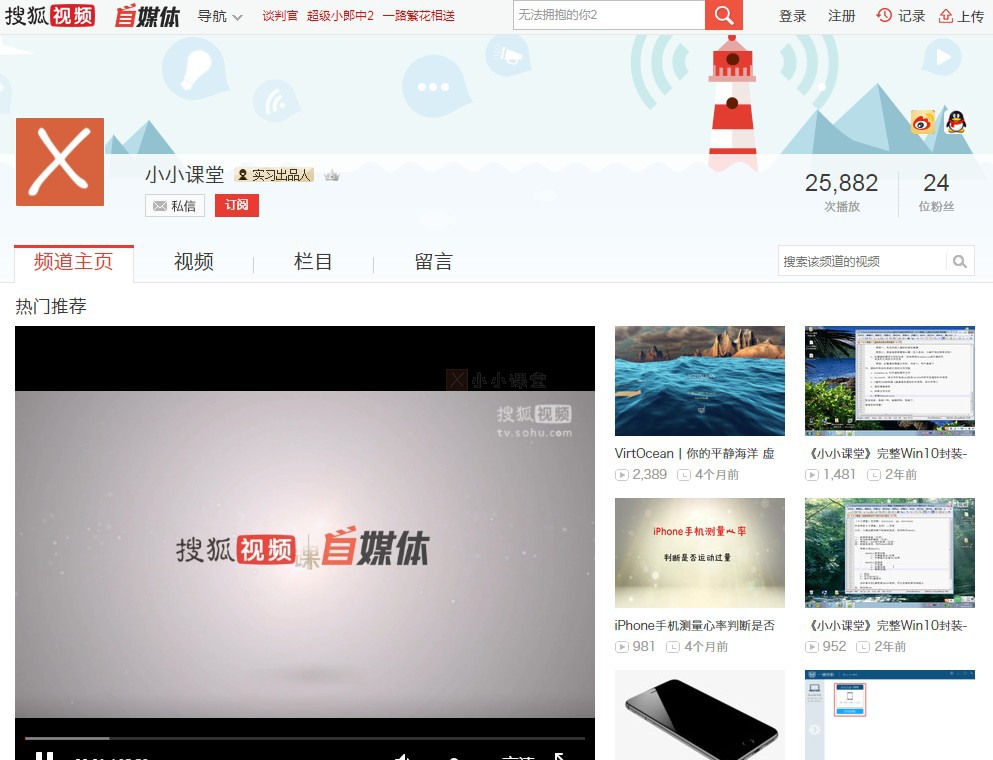Open the iPhone手机测量心率 thumbnail
This screenshot has height=760, width=993.
700,553
